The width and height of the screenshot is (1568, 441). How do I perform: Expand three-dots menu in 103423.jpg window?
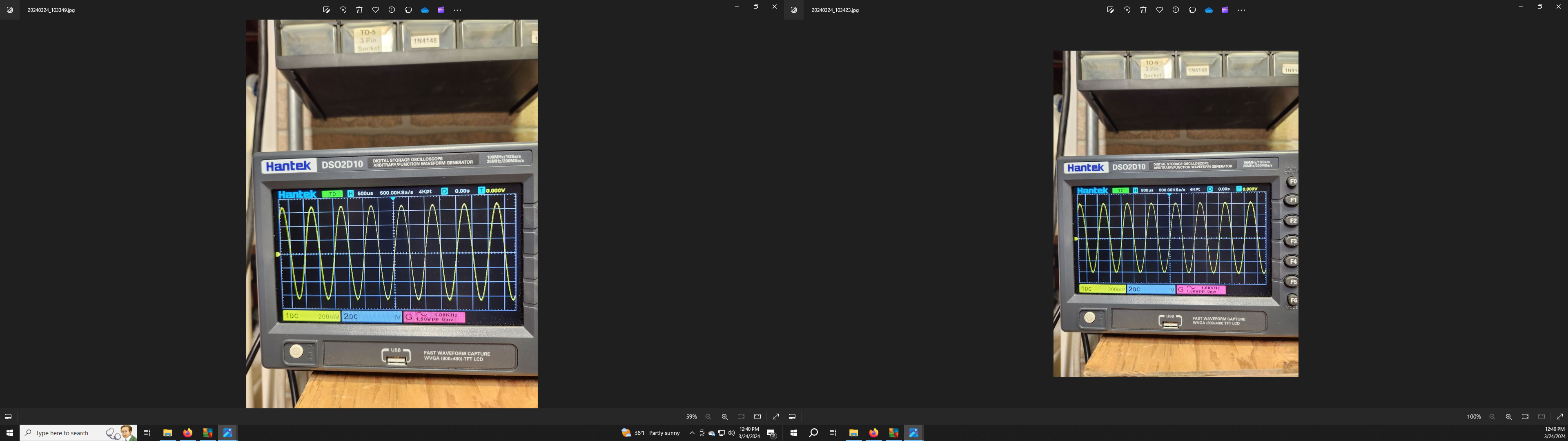1242,10
